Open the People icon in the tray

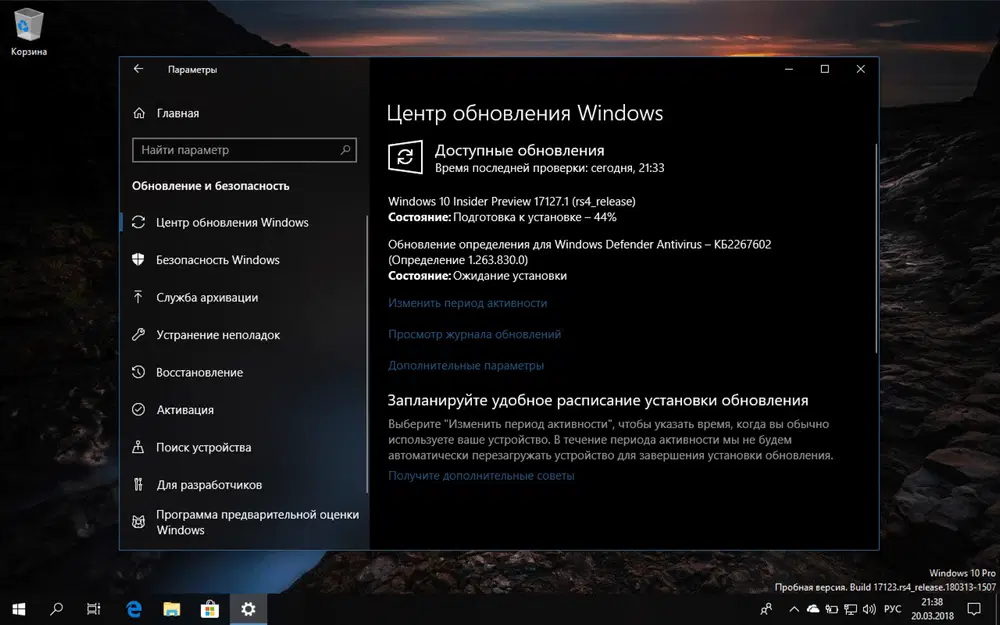pos(767,609)
